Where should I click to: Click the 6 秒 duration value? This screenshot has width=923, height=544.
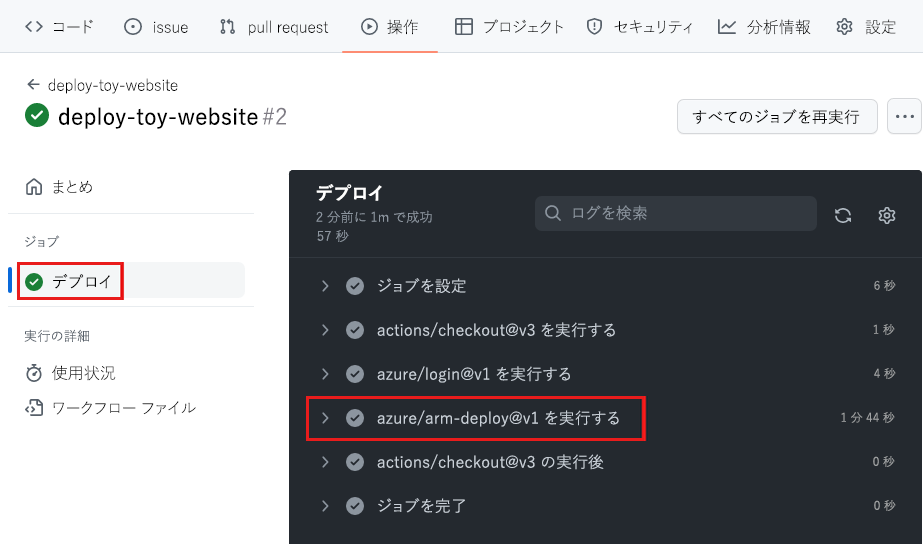pyautogui.click(x=884, y=286)
